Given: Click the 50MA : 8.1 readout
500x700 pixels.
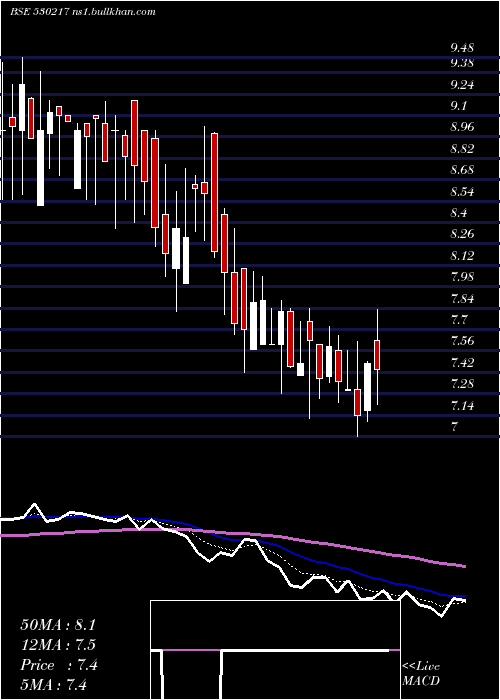Looking at the screenshot, I should 58,625.
